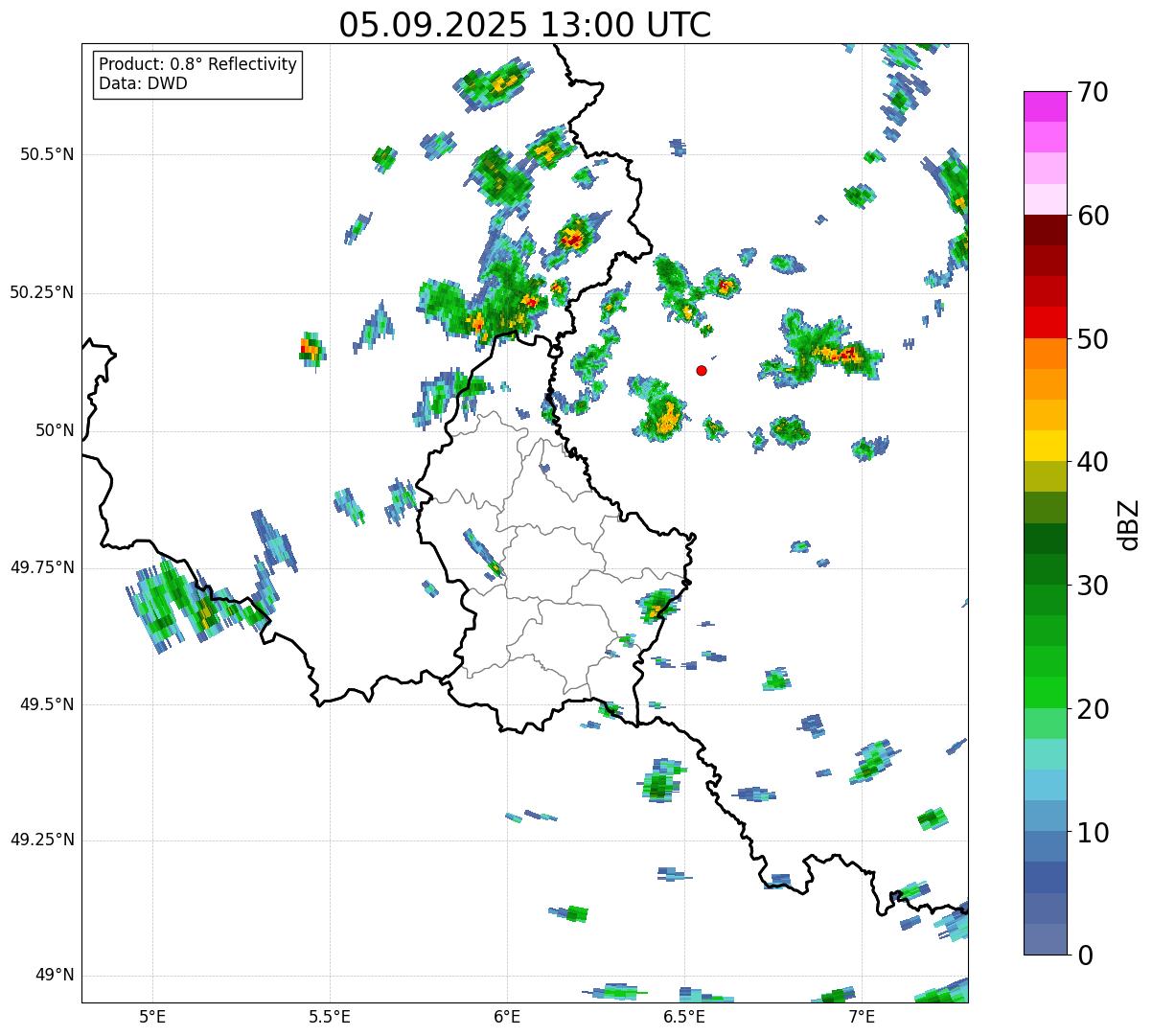
Task: Click the dBZ colorbar axis label
Action: (x=1129, y=523)
